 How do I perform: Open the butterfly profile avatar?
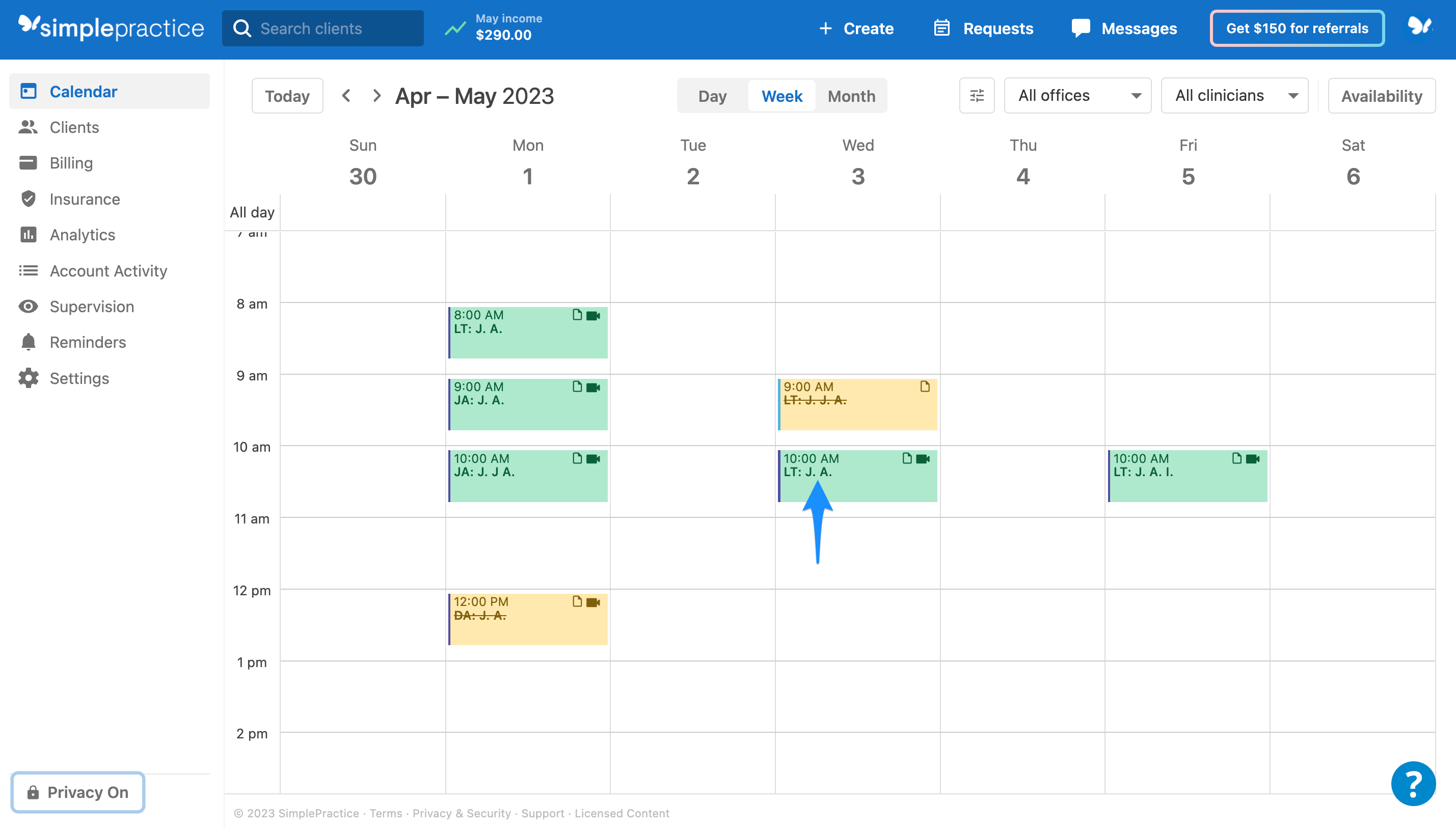click(1420, 26)
